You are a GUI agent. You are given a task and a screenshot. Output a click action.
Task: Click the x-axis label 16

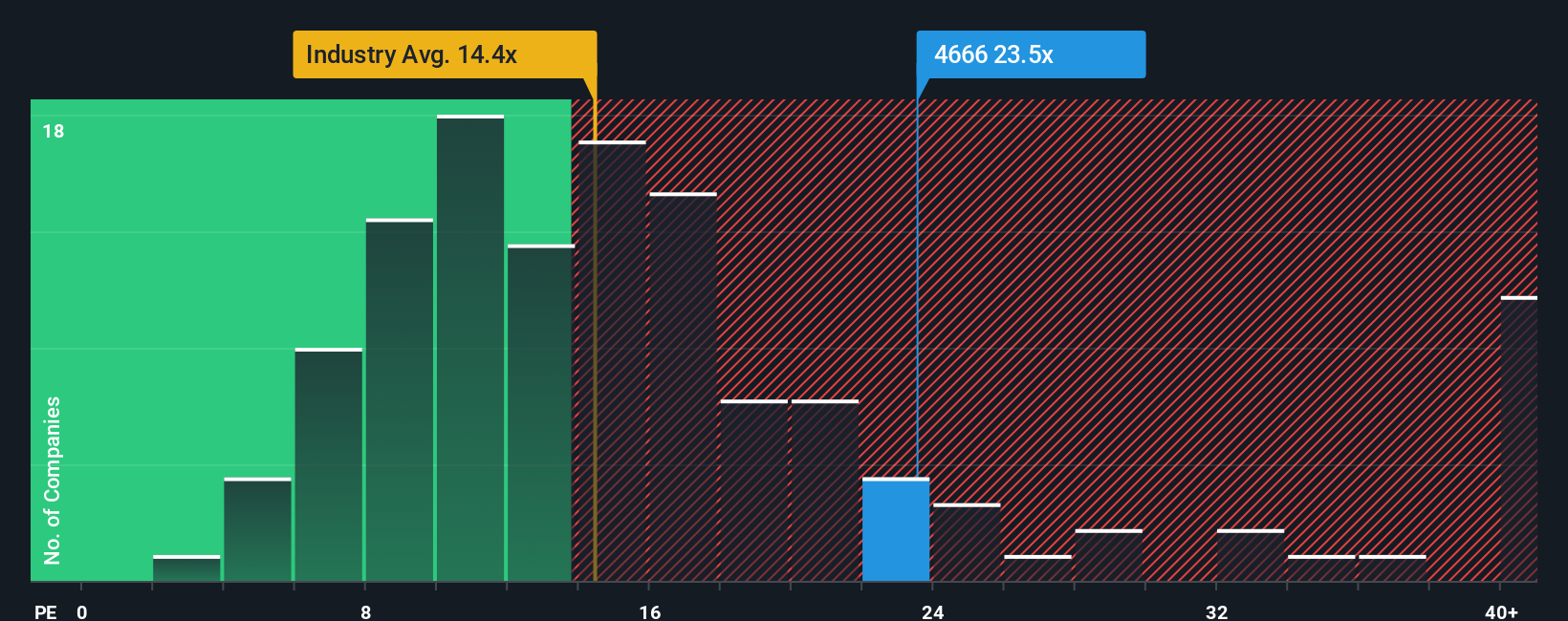[650, 611]
